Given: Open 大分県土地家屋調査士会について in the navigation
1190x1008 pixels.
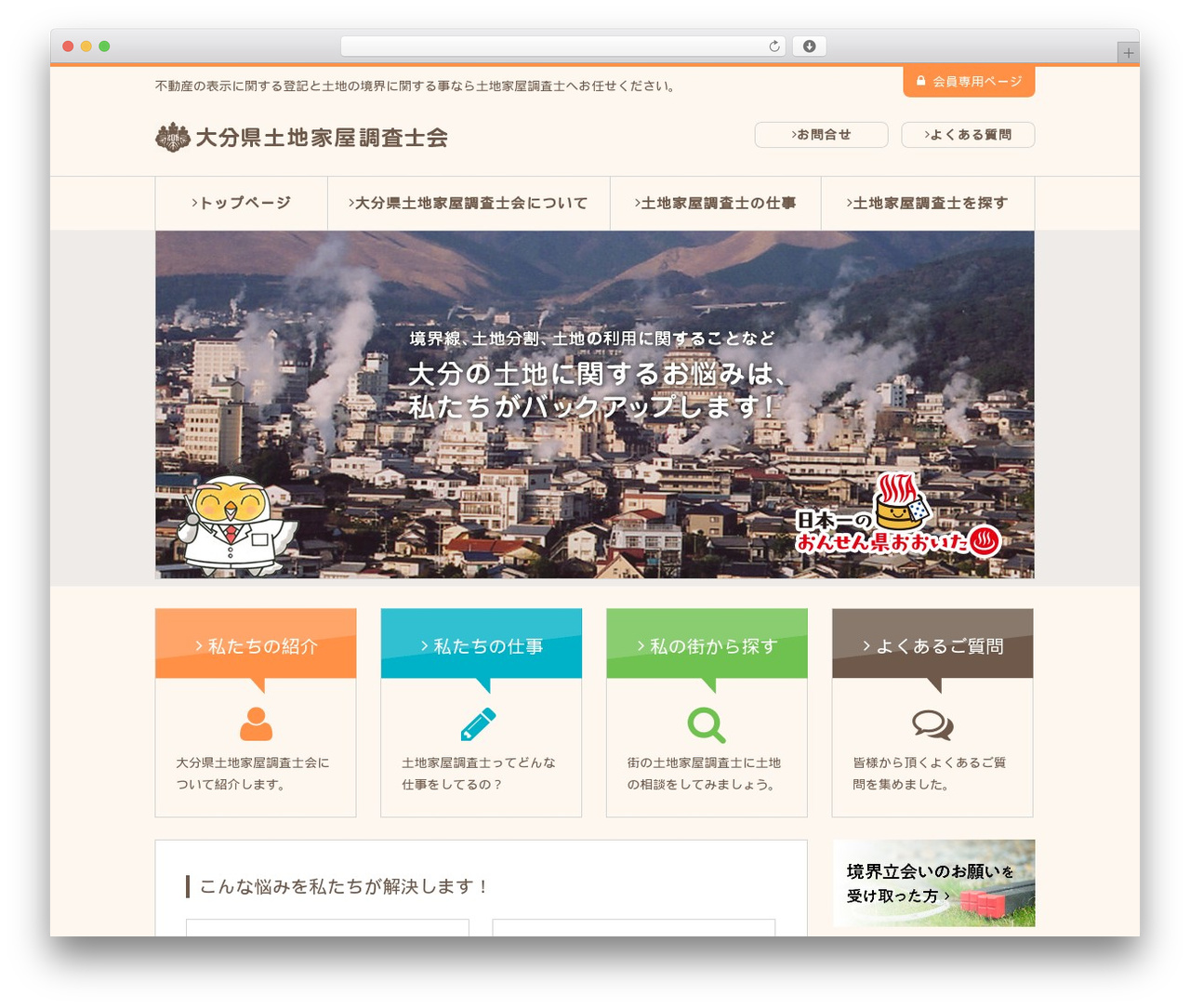Looking at the screenshot, I should coord(469,203).
